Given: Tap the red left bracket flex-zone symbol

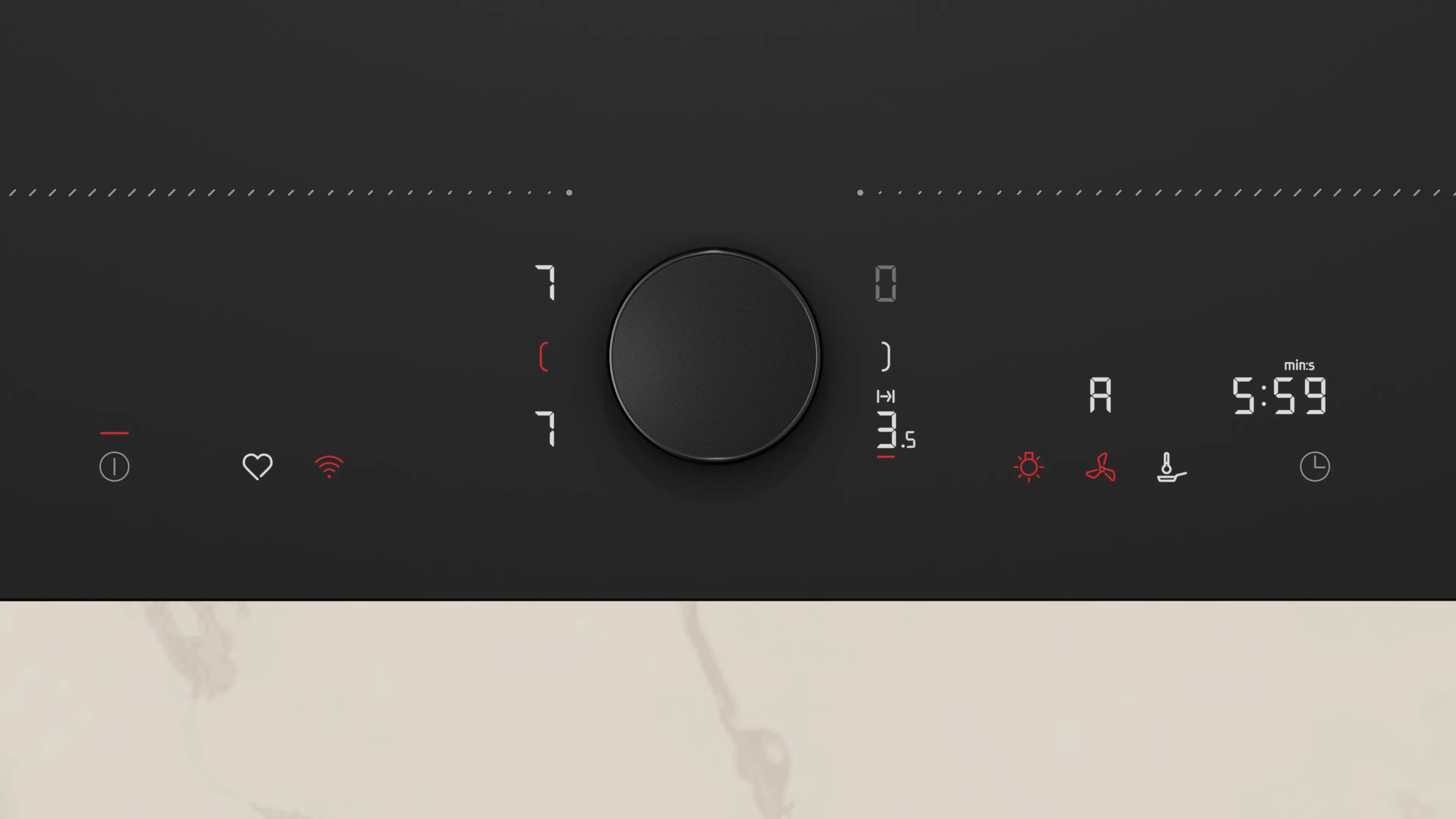Looking at the screenshot, I should [x=544, y=357].
